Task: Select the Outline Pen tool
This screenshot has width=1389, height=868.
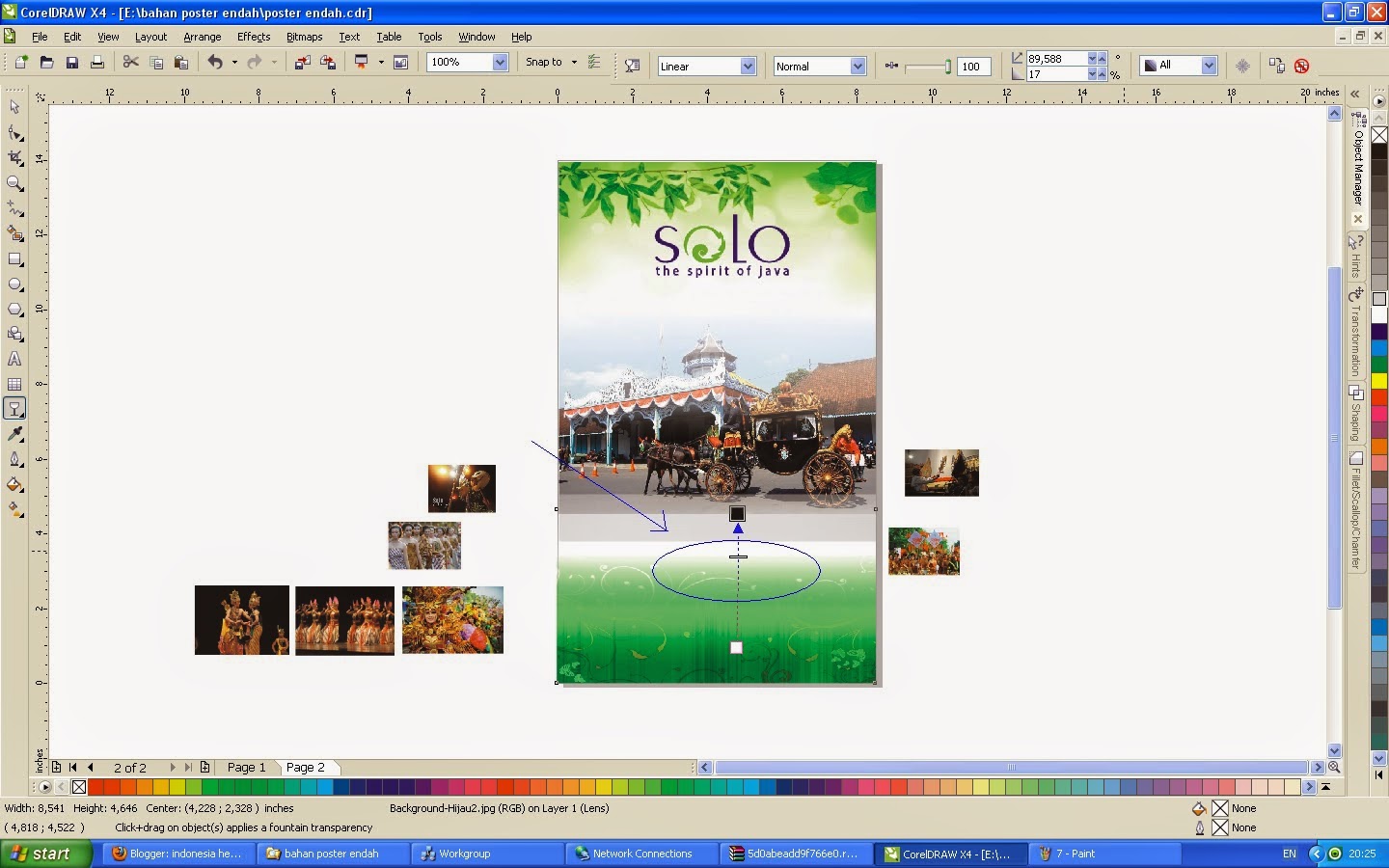Action: [14, 459]
